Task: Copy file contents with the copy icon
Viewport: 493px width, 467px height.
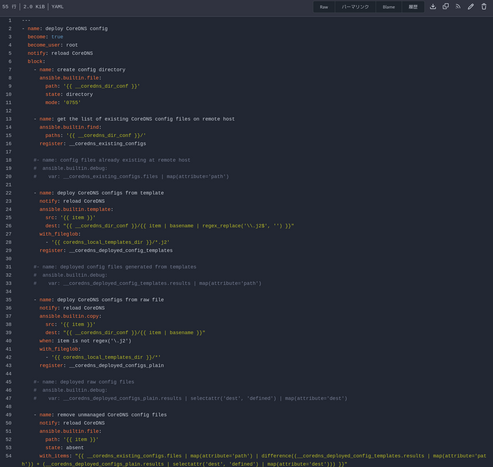Action: point(445,7)
